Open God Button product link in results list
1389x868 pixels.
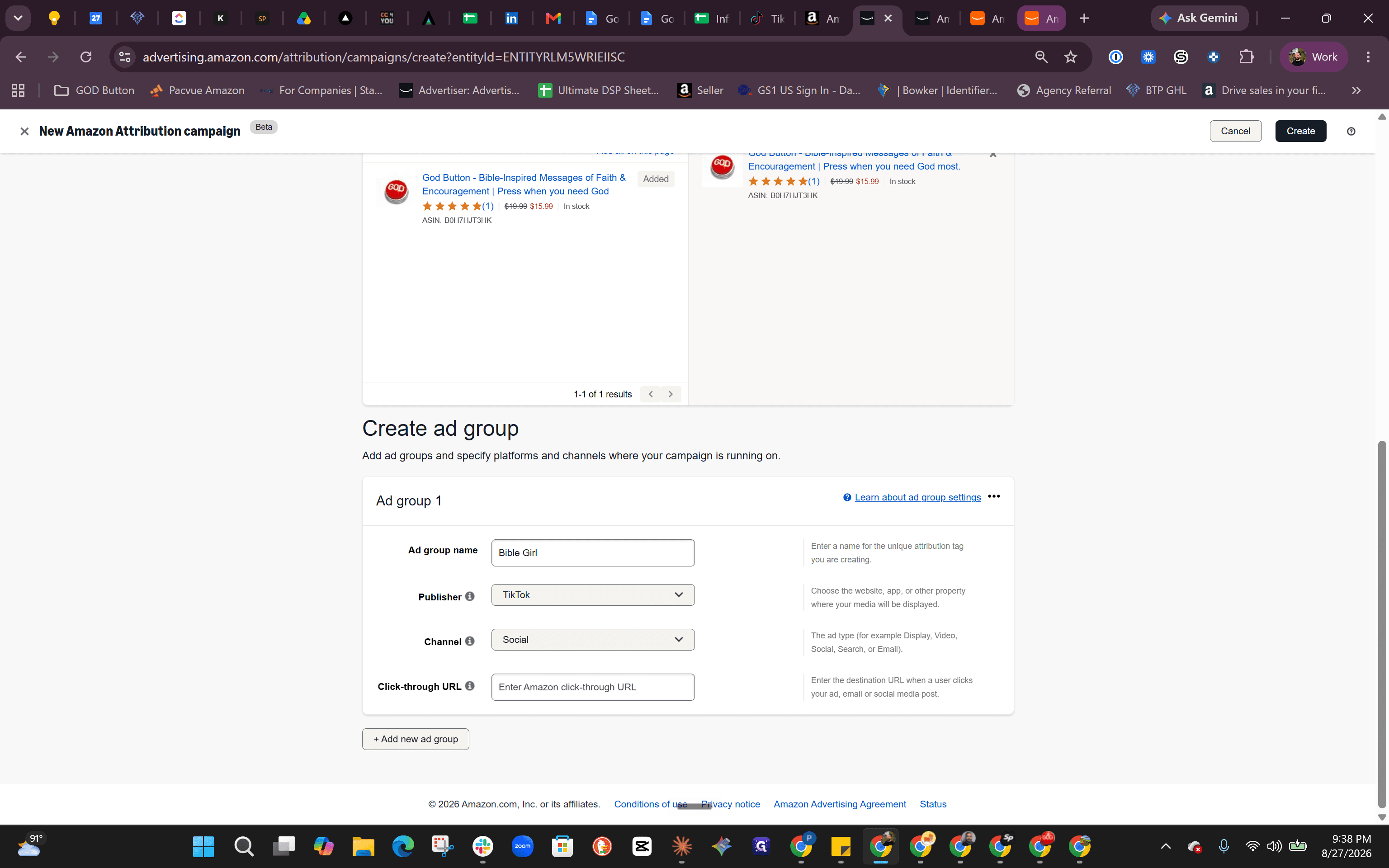click(524, 184)
